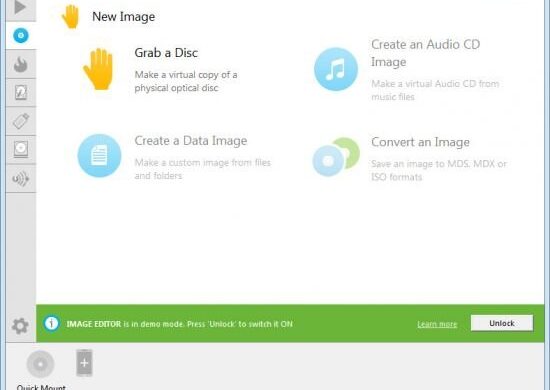Screen dimensions: 550x390
Task: Click 'Make a virtual copy of a physical optical disc'
Action: [186, 81]
